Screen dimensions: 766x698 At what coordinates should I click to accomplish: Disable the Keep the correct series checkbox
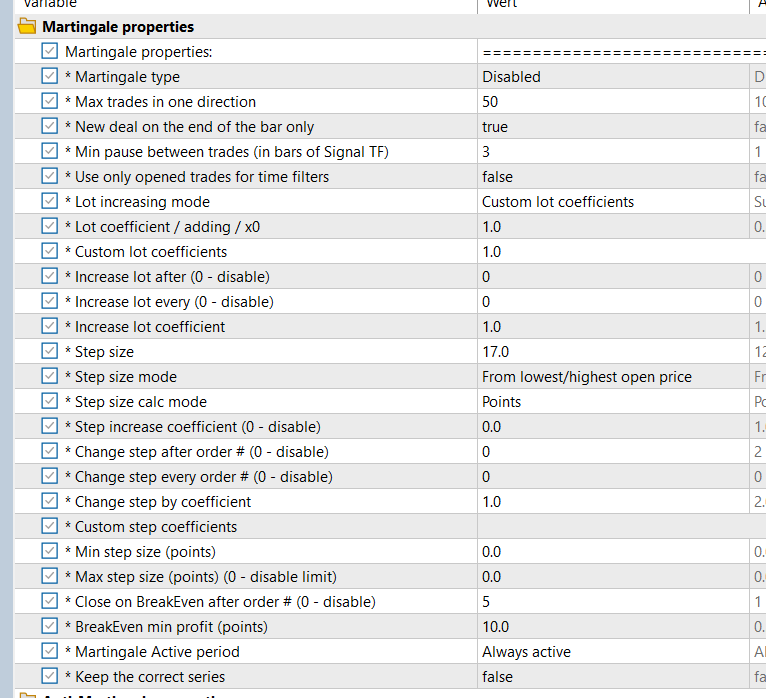coord(50,676)
